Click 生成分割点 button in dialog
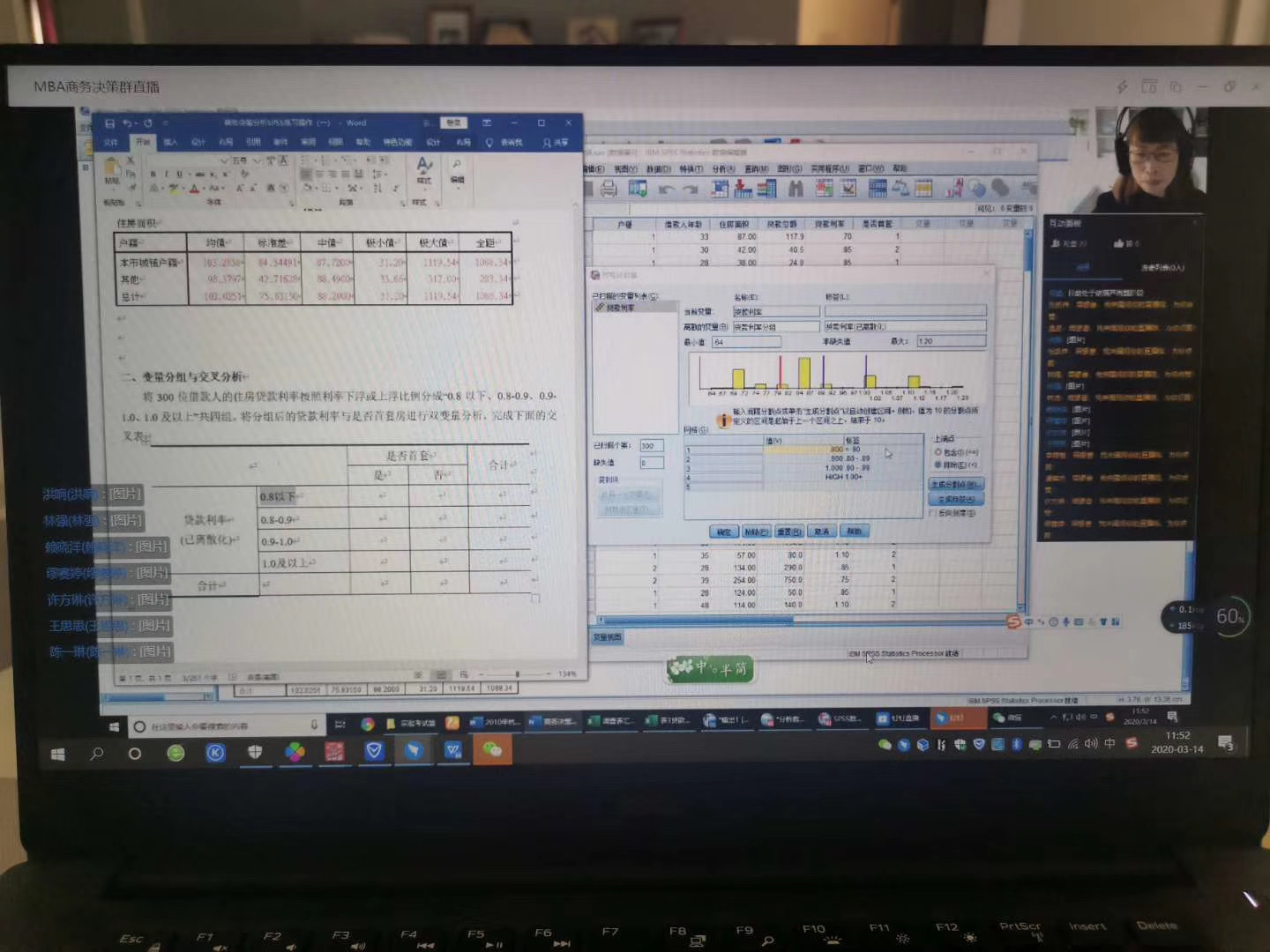Viewport: 1270px width, 952px height. click(955, 484)
